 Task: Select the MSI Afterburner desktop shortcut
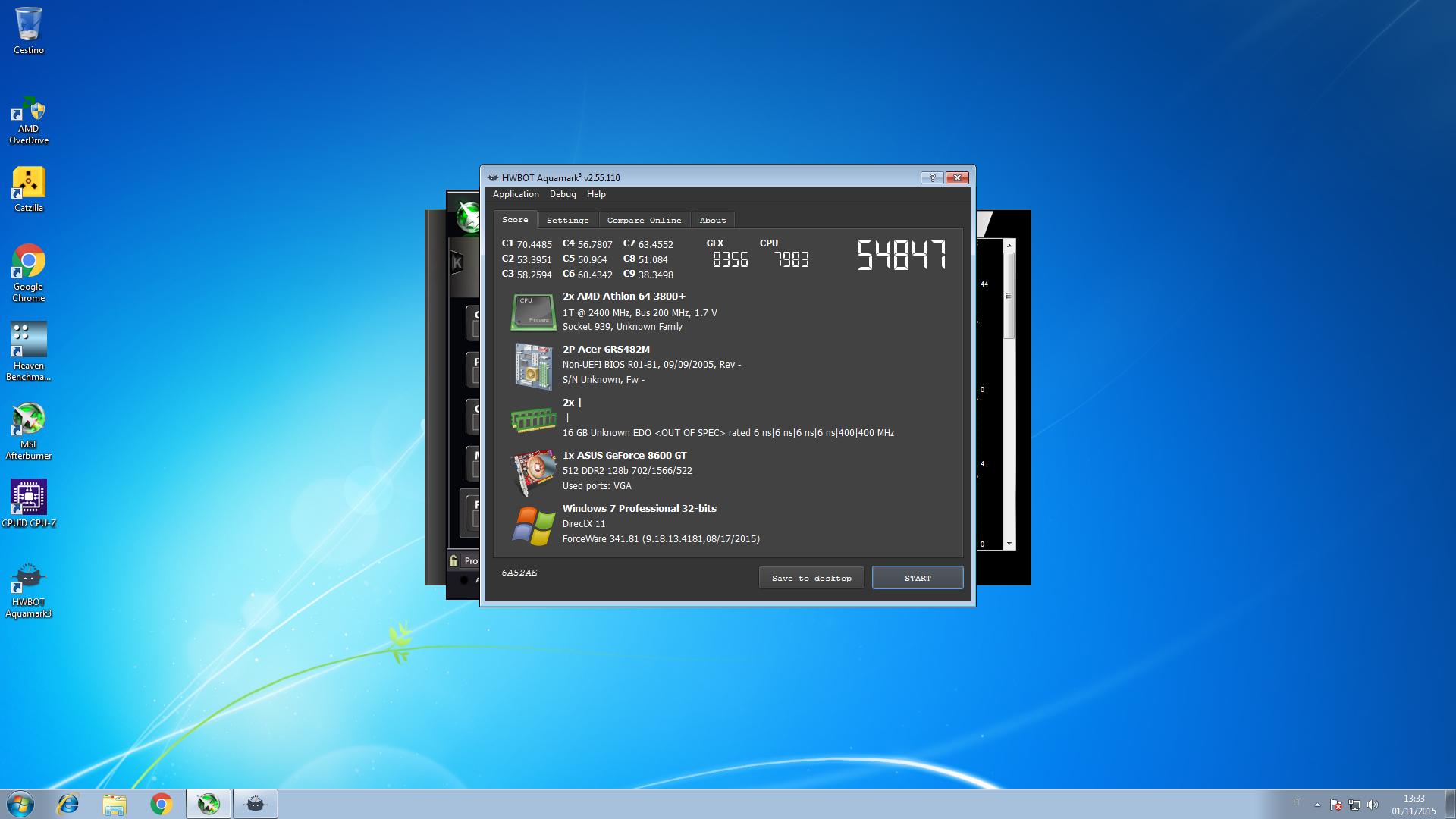pyautogui.click(x=29, y=431)
